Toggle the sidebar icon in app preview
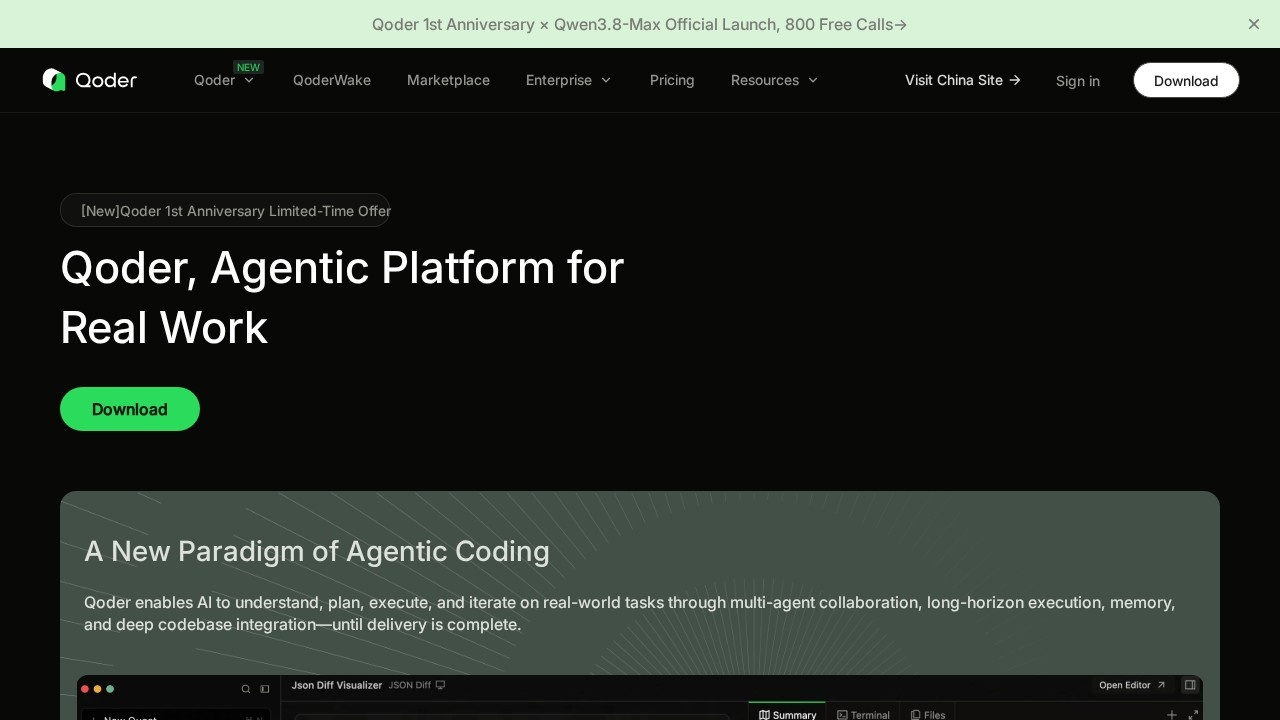 265,689
